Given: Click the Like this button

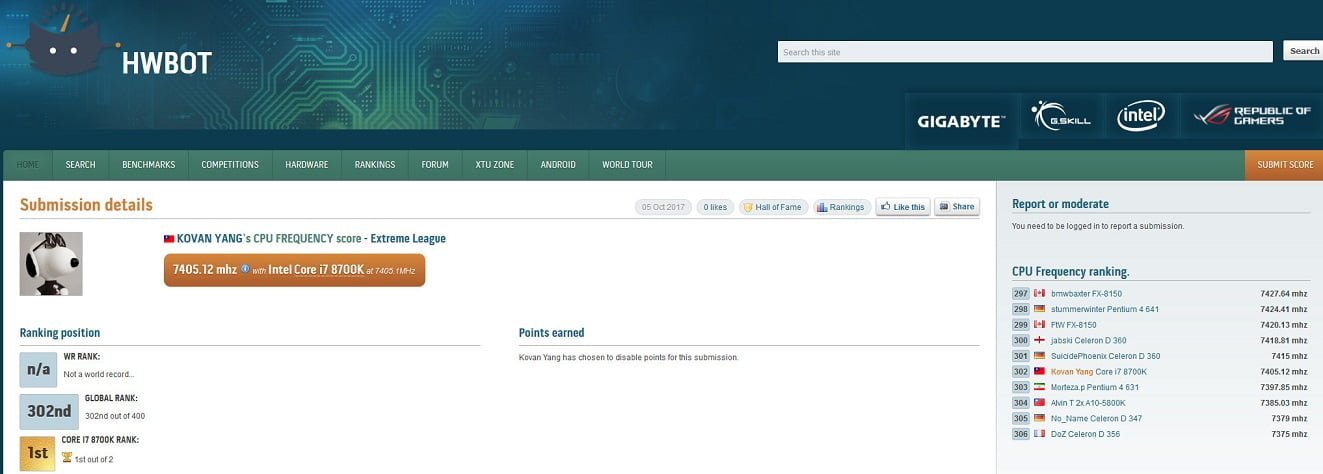Looking at the screenshot, I should click(x=903, y=207).
